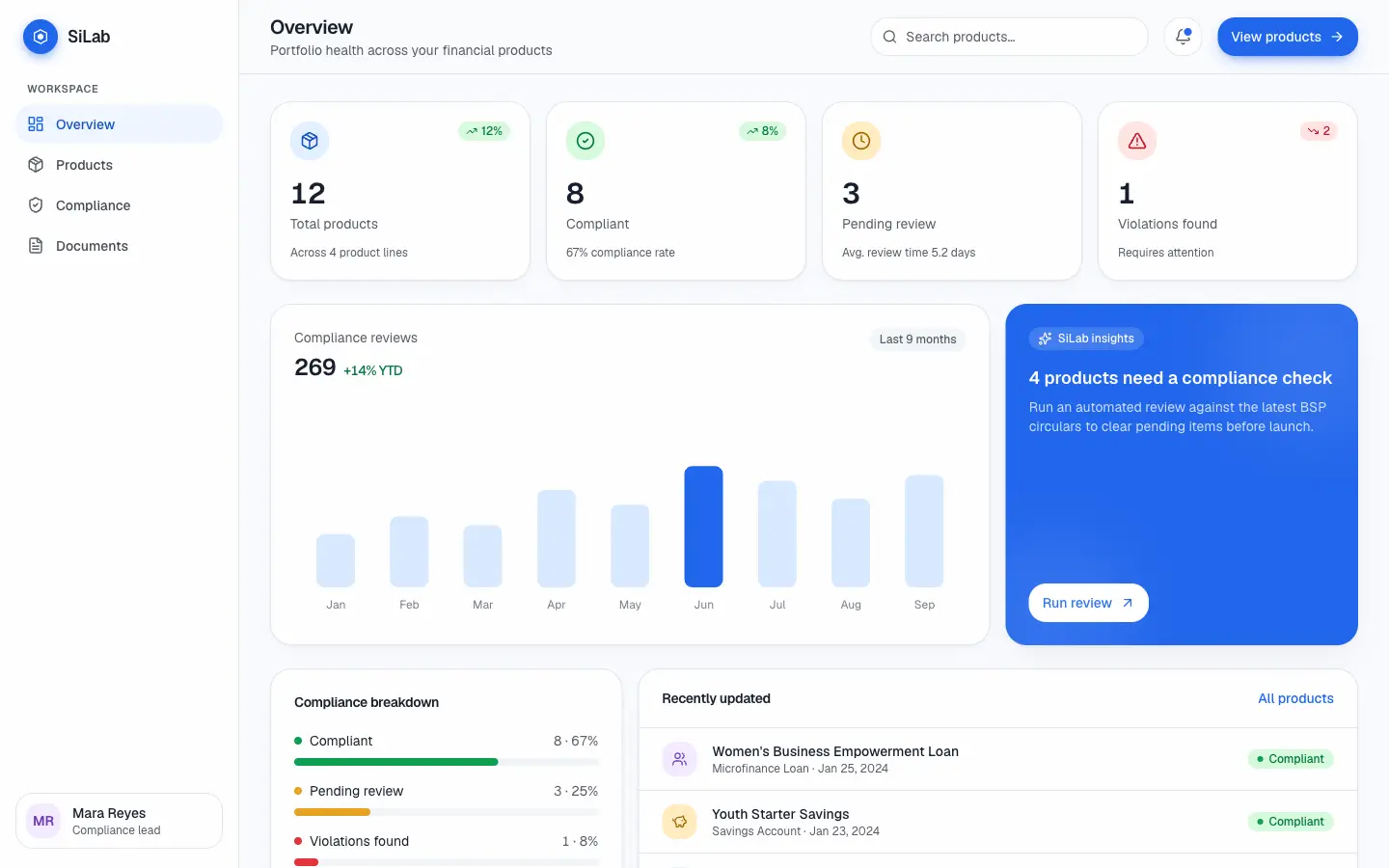Click 'Across 4 product lines' text

[x=349, y=253]
